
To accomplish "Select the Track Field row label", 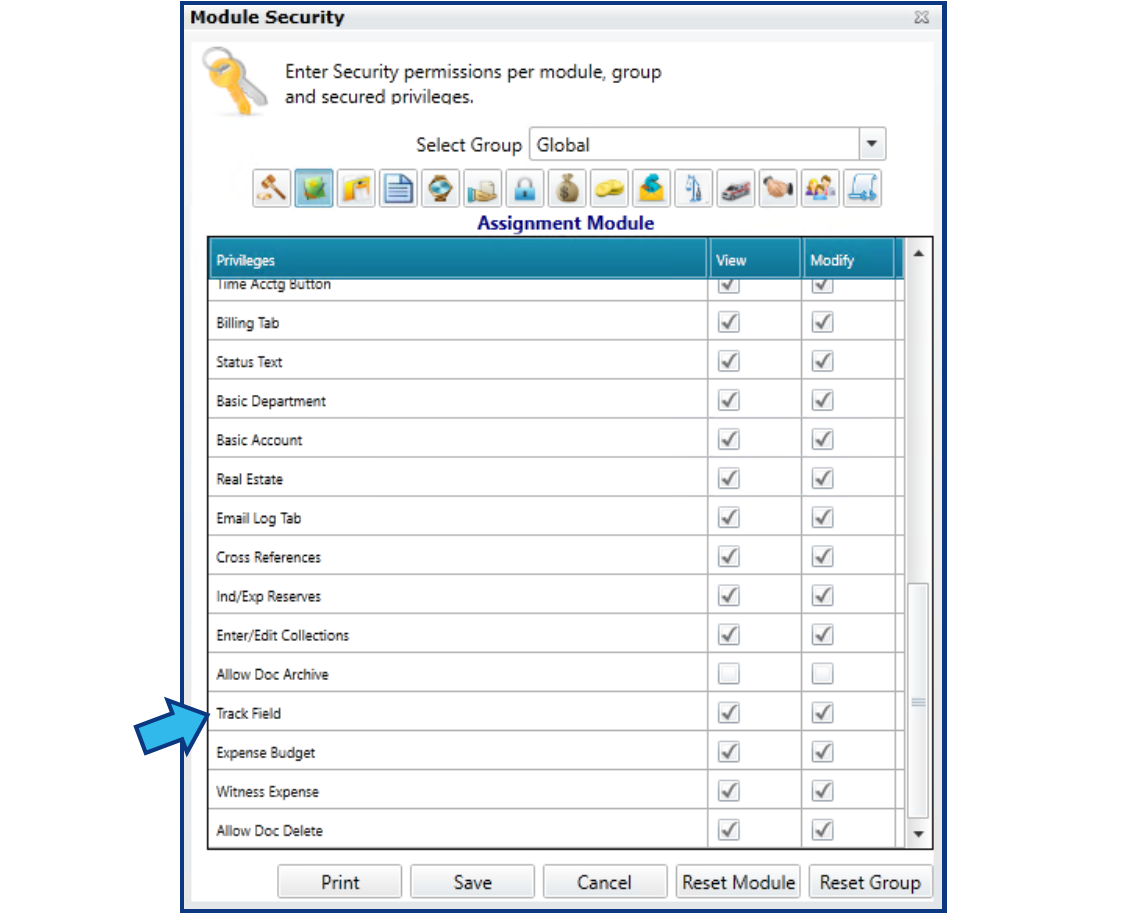I will [x=249, y=714].
